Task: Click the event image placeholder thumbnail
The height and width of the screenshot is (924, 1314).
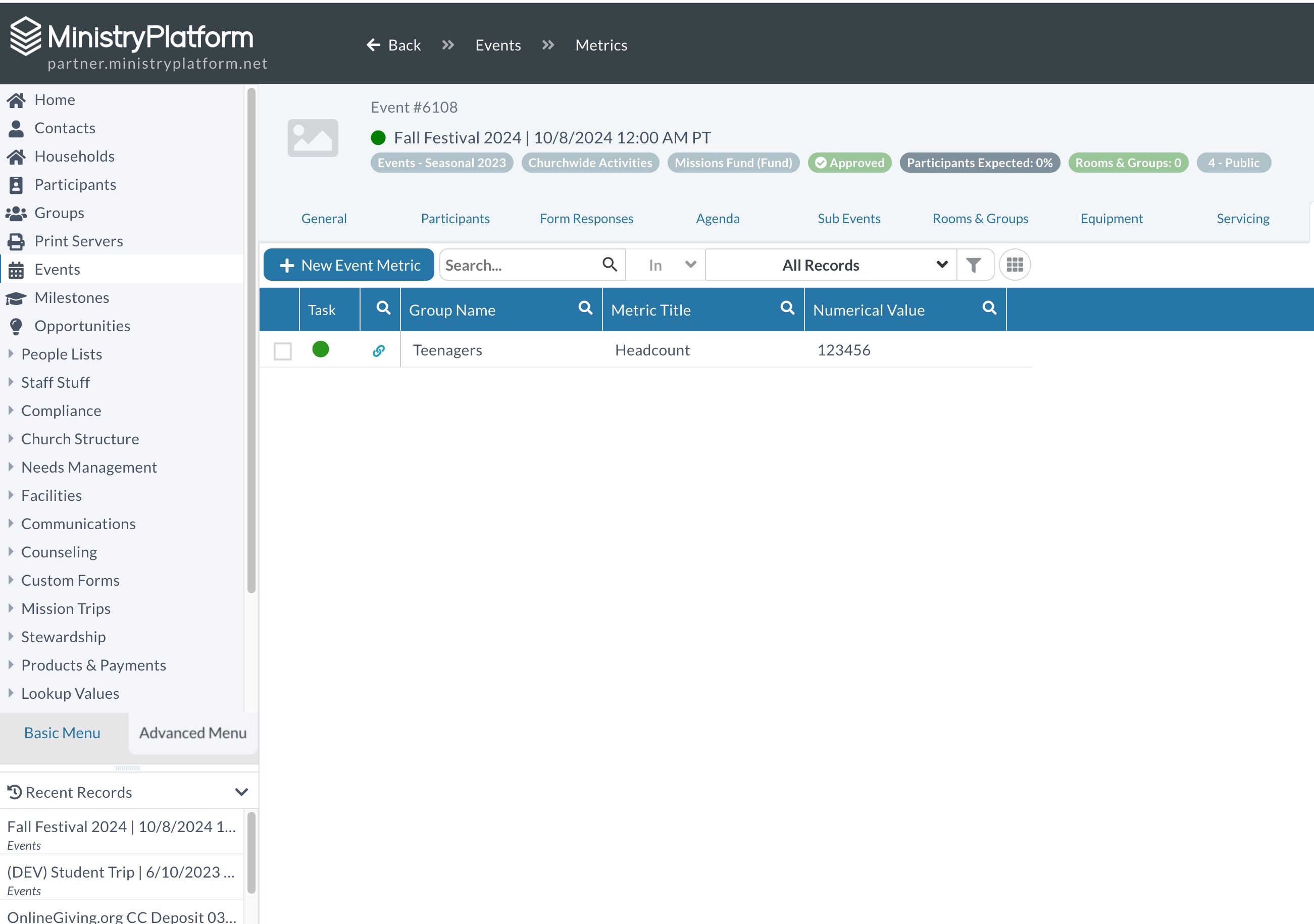Action: pos(313,138)
